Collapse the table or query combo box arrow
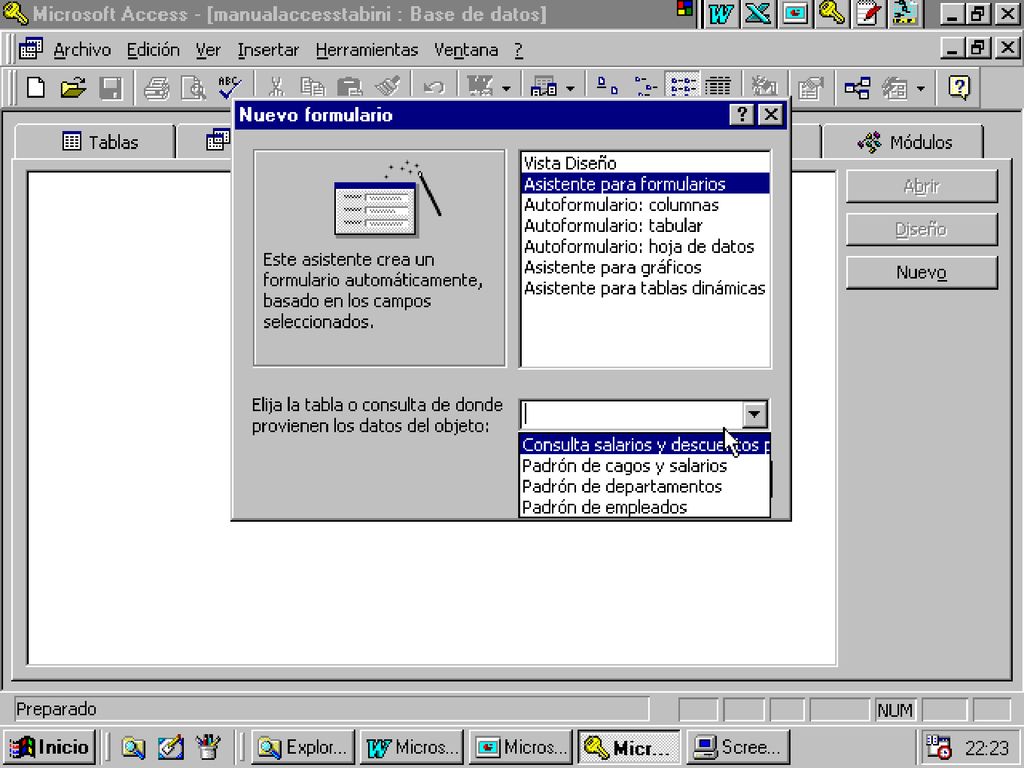Screen dimensions: 1024x768 click(x=754, y=414)
